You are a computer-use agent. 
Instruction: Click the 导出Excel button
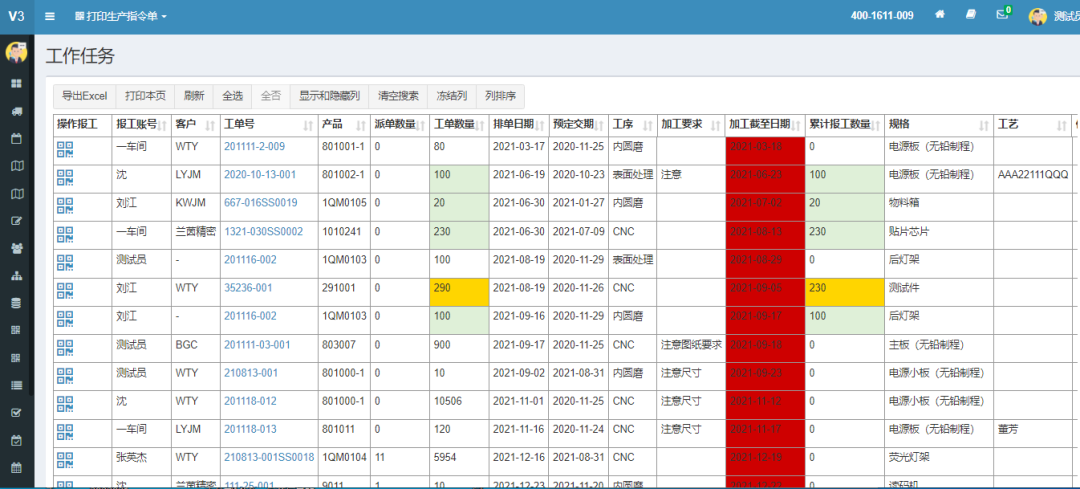coord(85,96)
